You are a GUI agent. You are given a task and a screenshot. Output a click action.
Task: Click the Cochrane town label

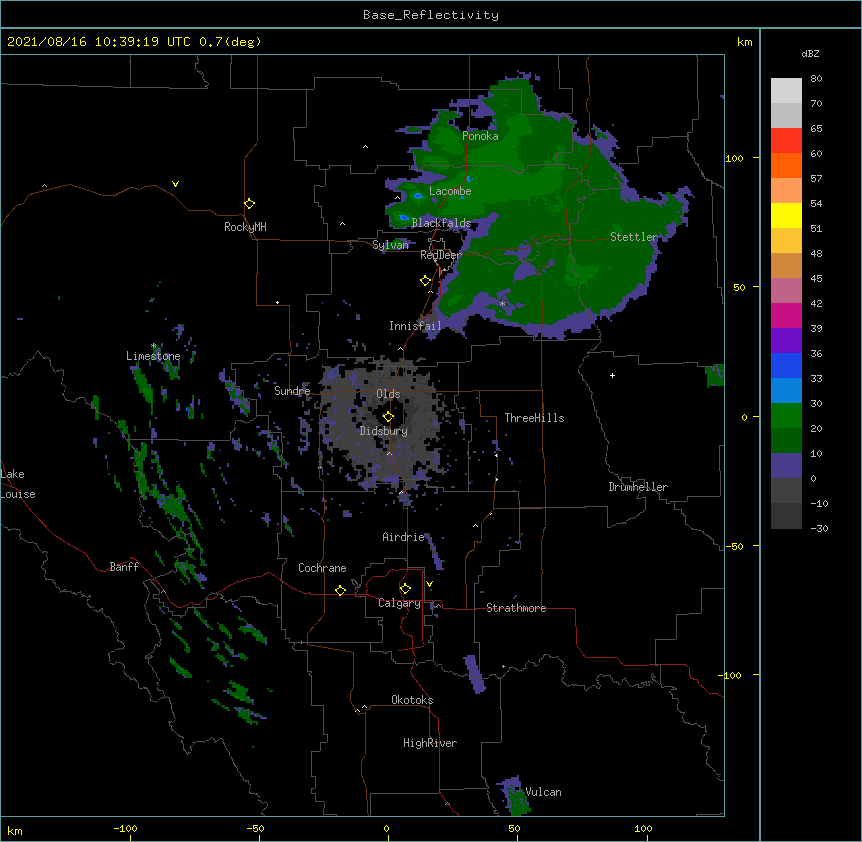322,568
